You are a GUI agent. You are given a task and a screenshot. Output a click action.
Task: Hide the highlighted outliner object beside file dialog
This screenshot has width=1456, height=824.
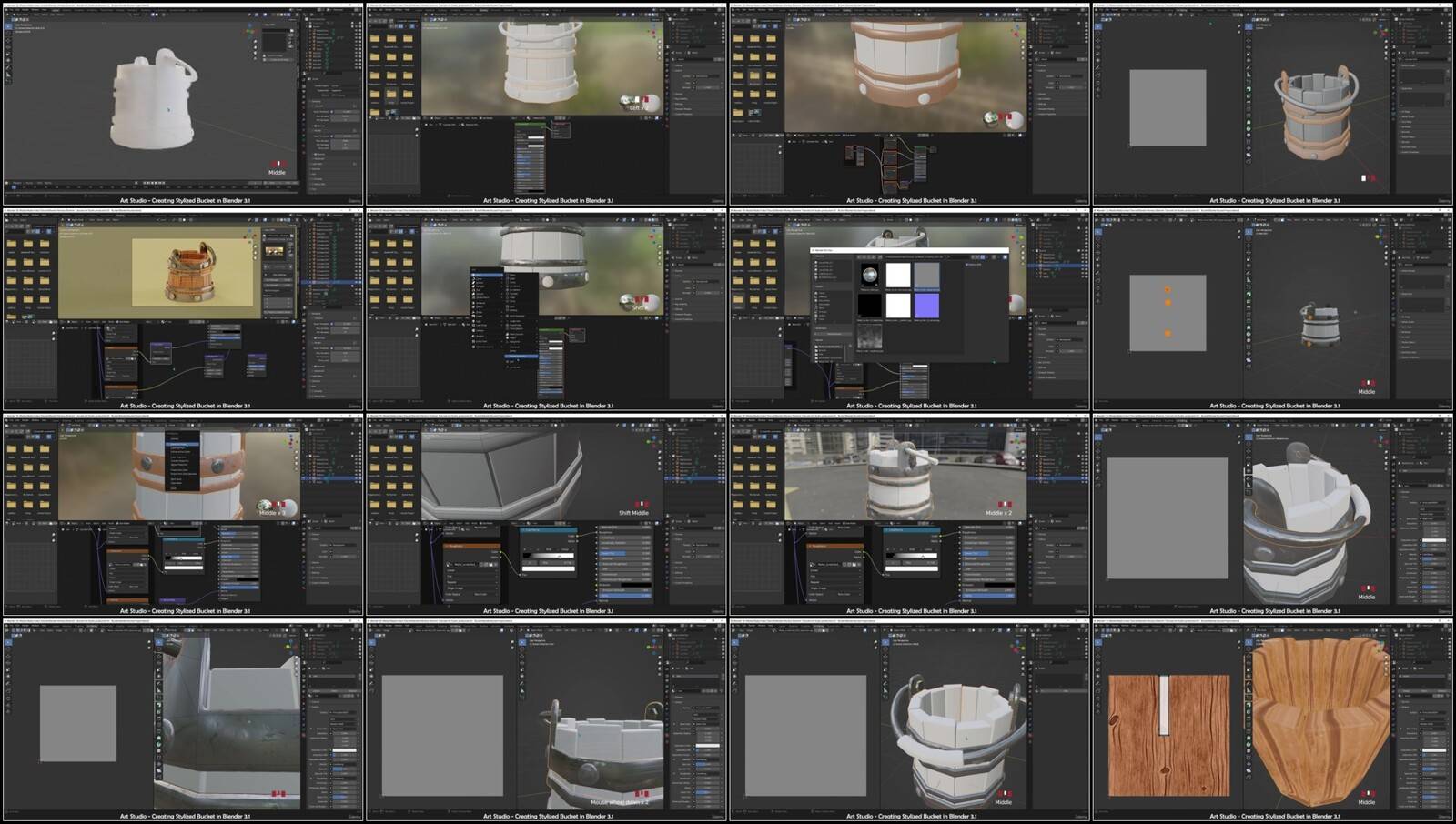coord(1082,266)
